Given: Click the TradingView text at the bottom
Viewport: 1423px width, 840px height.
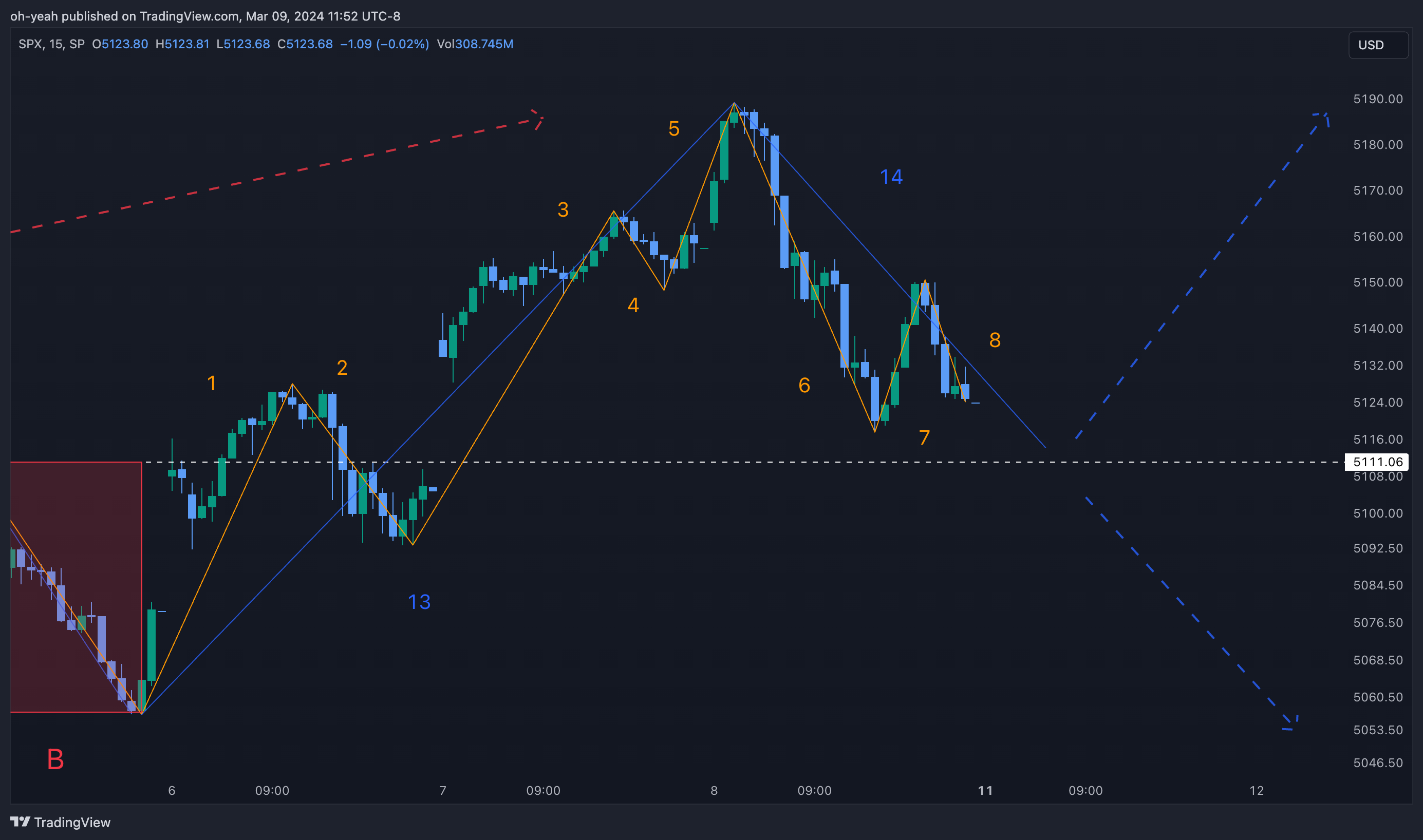Looking at the screenshot, I should [72, 823].
